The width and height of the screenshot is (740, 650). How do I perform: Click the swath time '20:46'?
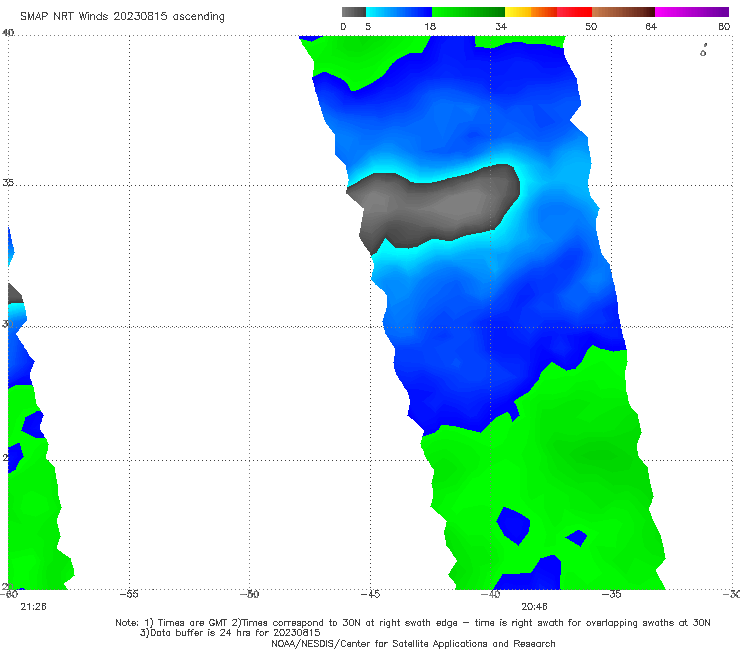pos(534,607)
